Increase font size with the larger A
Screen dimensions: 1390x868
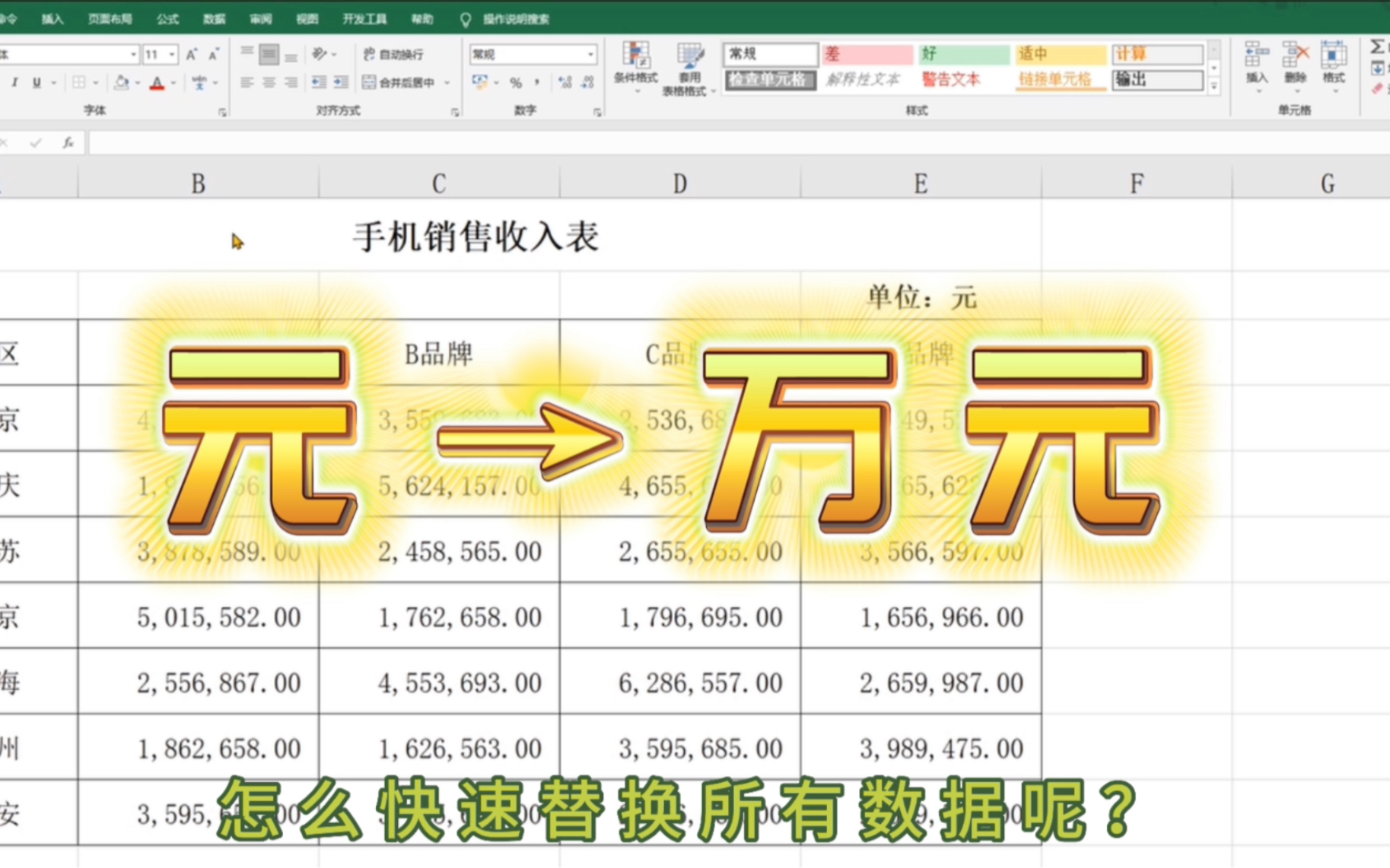click(191, 54)
